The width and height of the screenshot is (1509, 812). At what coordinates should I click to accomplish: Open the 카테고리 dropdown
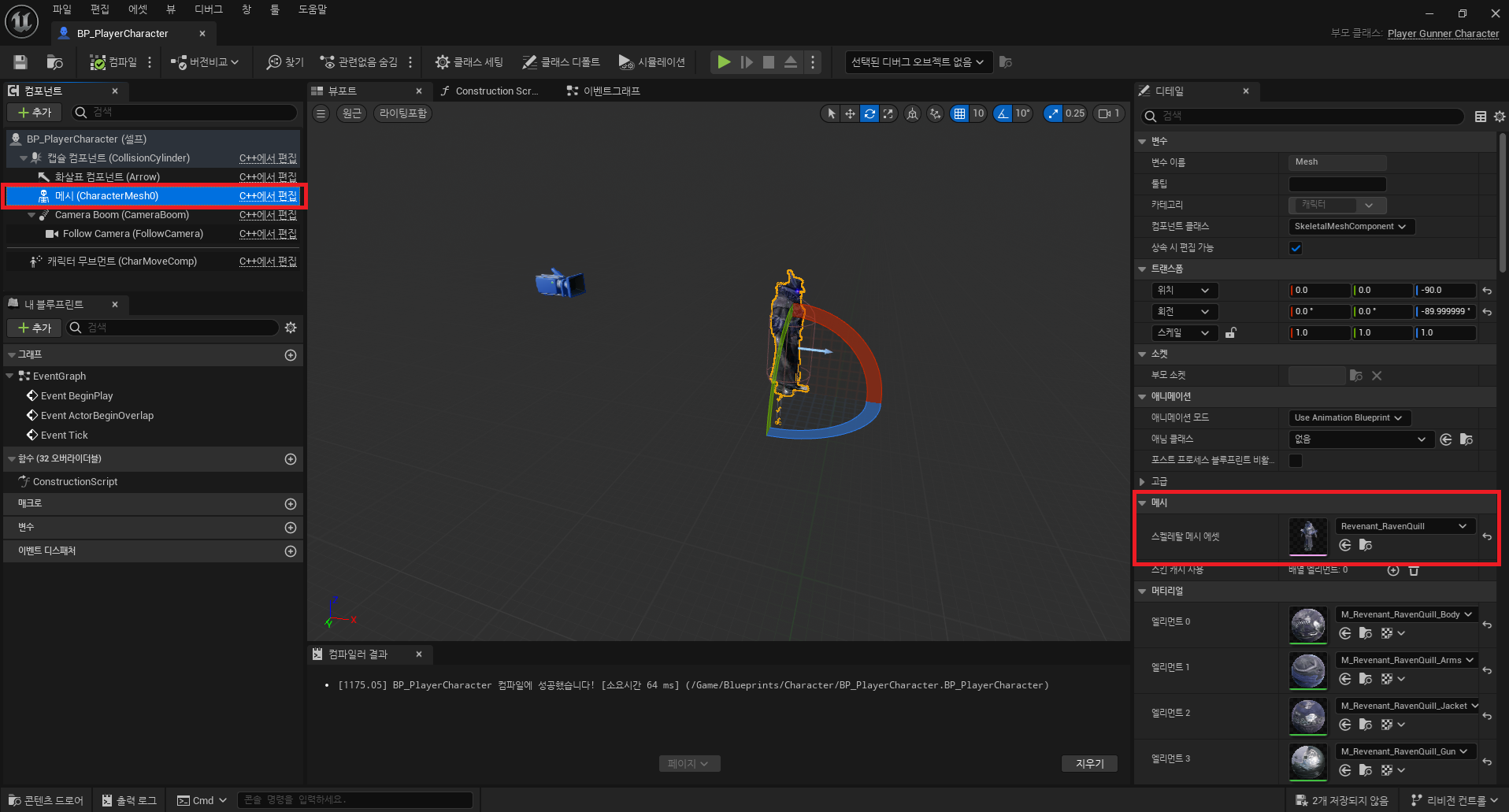(x=1337, y=205)
